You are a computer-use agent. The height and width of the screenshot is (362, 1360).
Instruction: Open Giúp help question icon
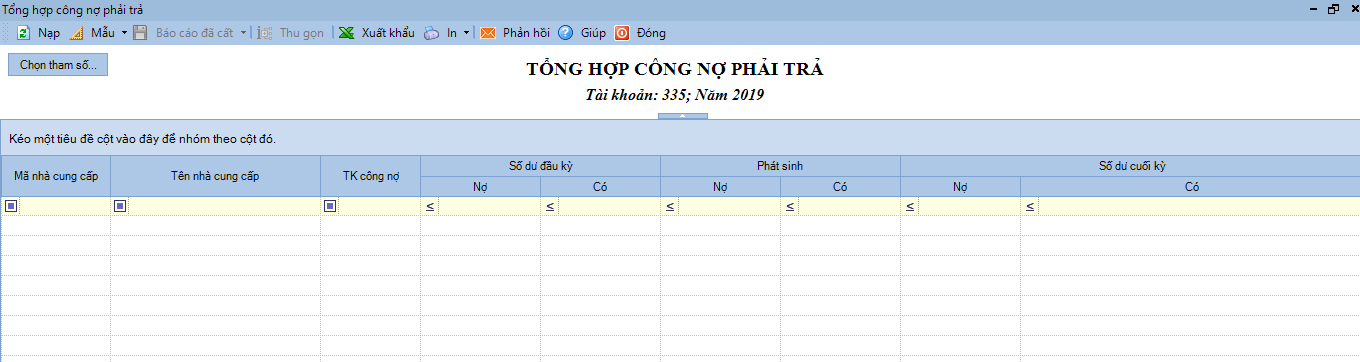click(565, 33)
